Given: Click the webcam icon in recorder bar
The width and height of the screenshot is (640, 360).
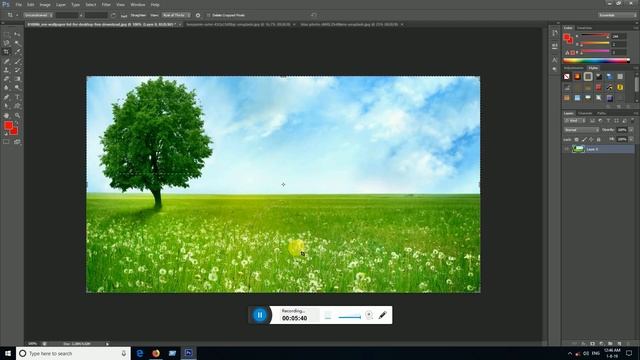Looking at the screenshot, I should coord(369,315).
